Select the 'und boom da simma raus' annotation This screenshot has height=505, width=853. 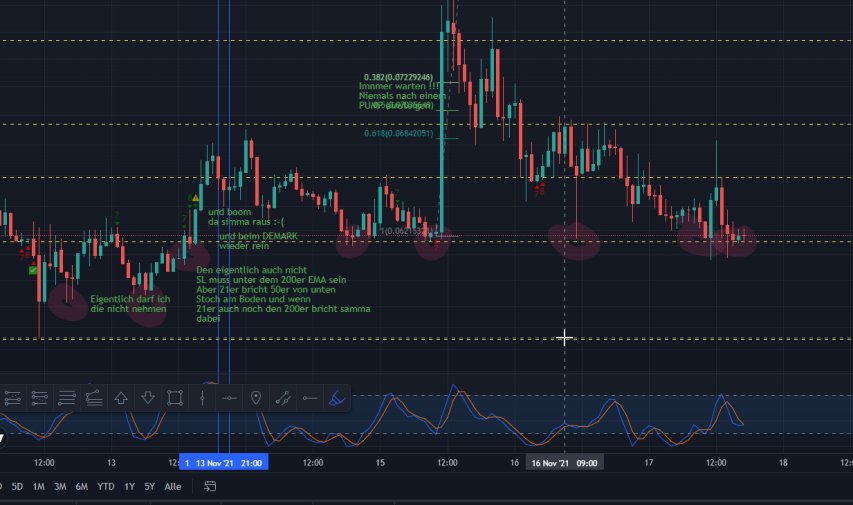point(246,217)
